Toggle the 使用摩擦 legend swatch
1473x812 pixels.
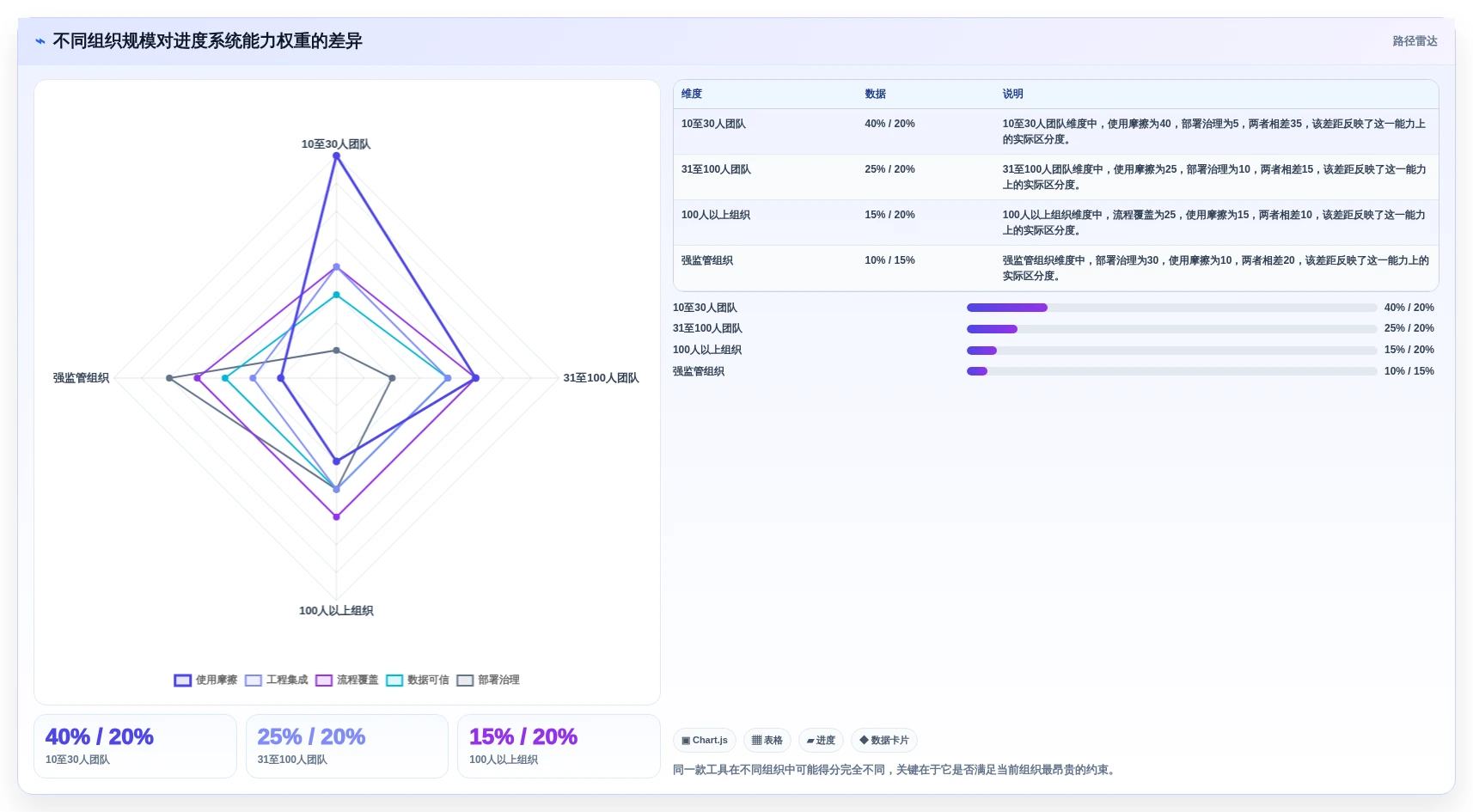(182, 680)
